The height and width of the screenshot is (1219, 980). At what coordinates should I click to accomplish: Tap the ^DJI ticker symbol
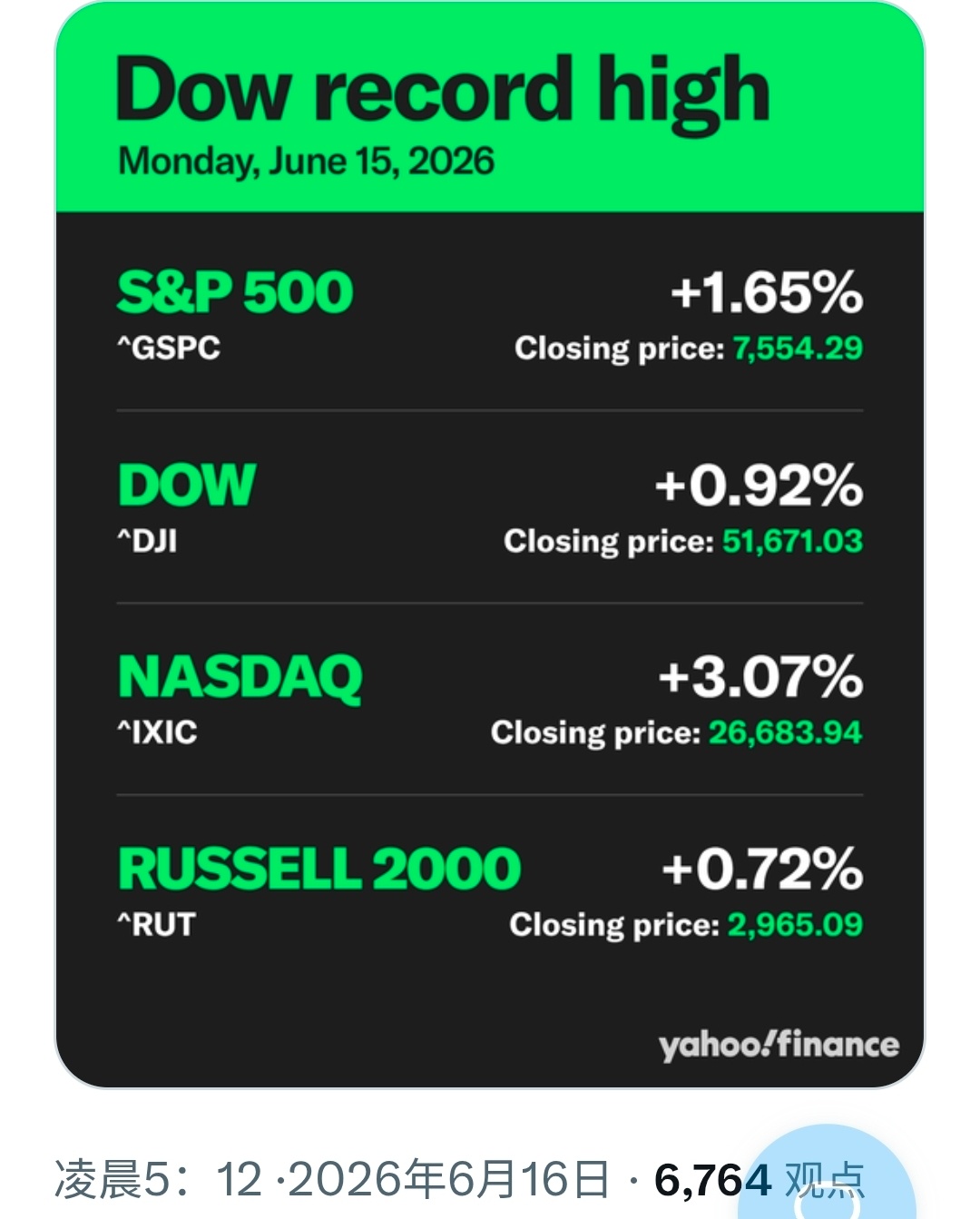coord(147,541)
